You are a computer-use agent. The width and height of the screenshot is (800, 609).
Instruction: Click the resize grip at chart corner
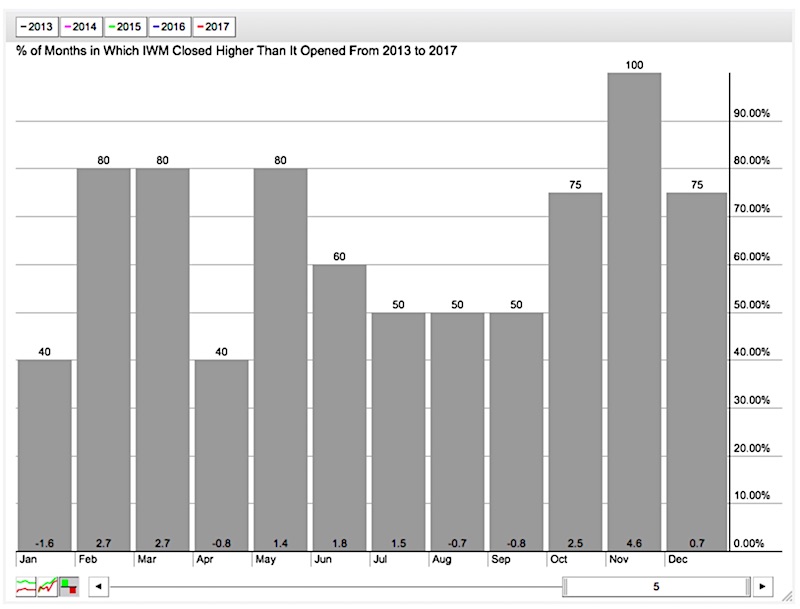coord(787,594)
